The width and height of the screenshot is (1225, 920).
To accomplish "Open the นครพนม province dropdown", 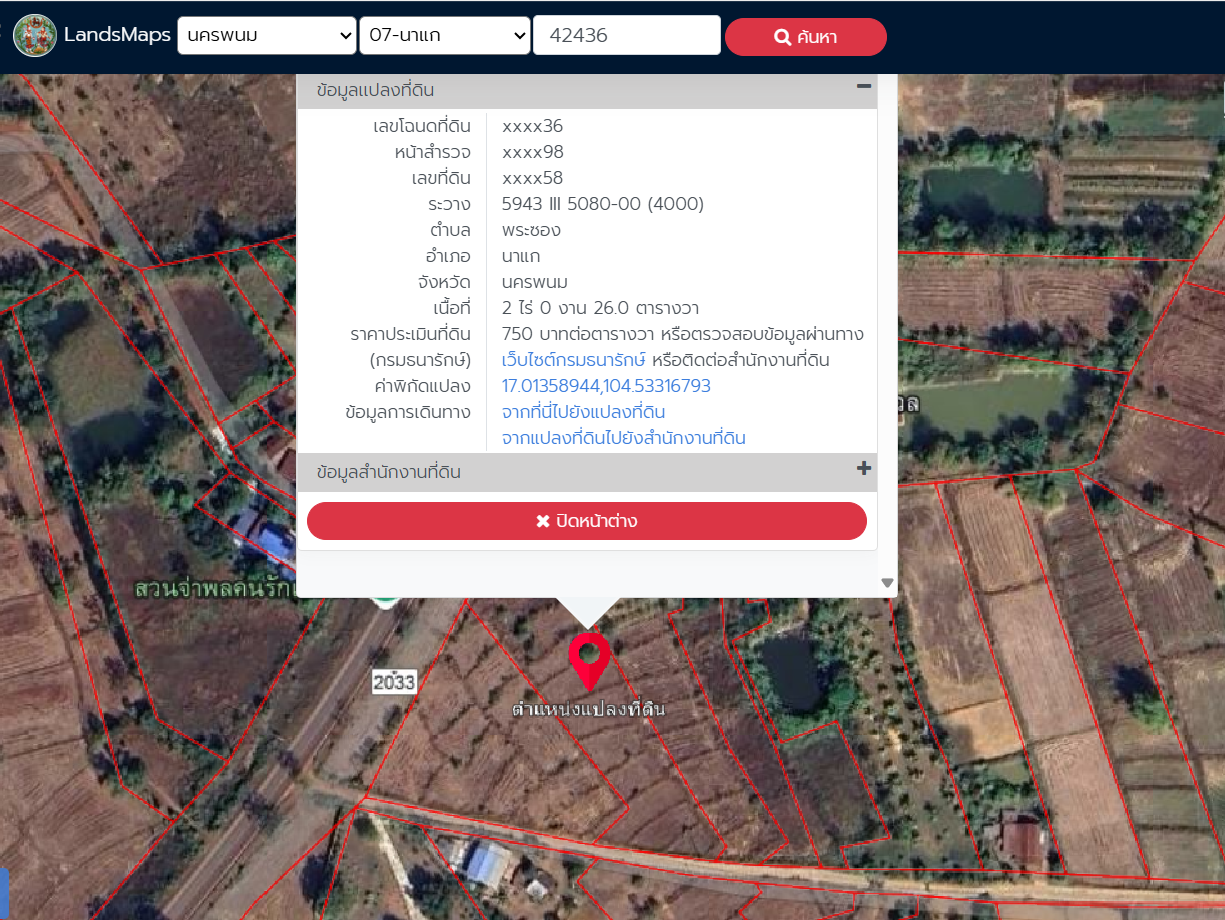I will [267, 36].
